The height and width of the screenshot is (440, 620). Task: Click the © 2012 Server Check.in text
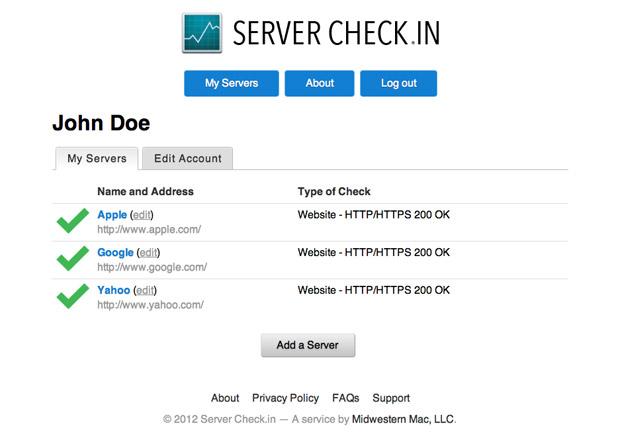(x=219, y=419)
